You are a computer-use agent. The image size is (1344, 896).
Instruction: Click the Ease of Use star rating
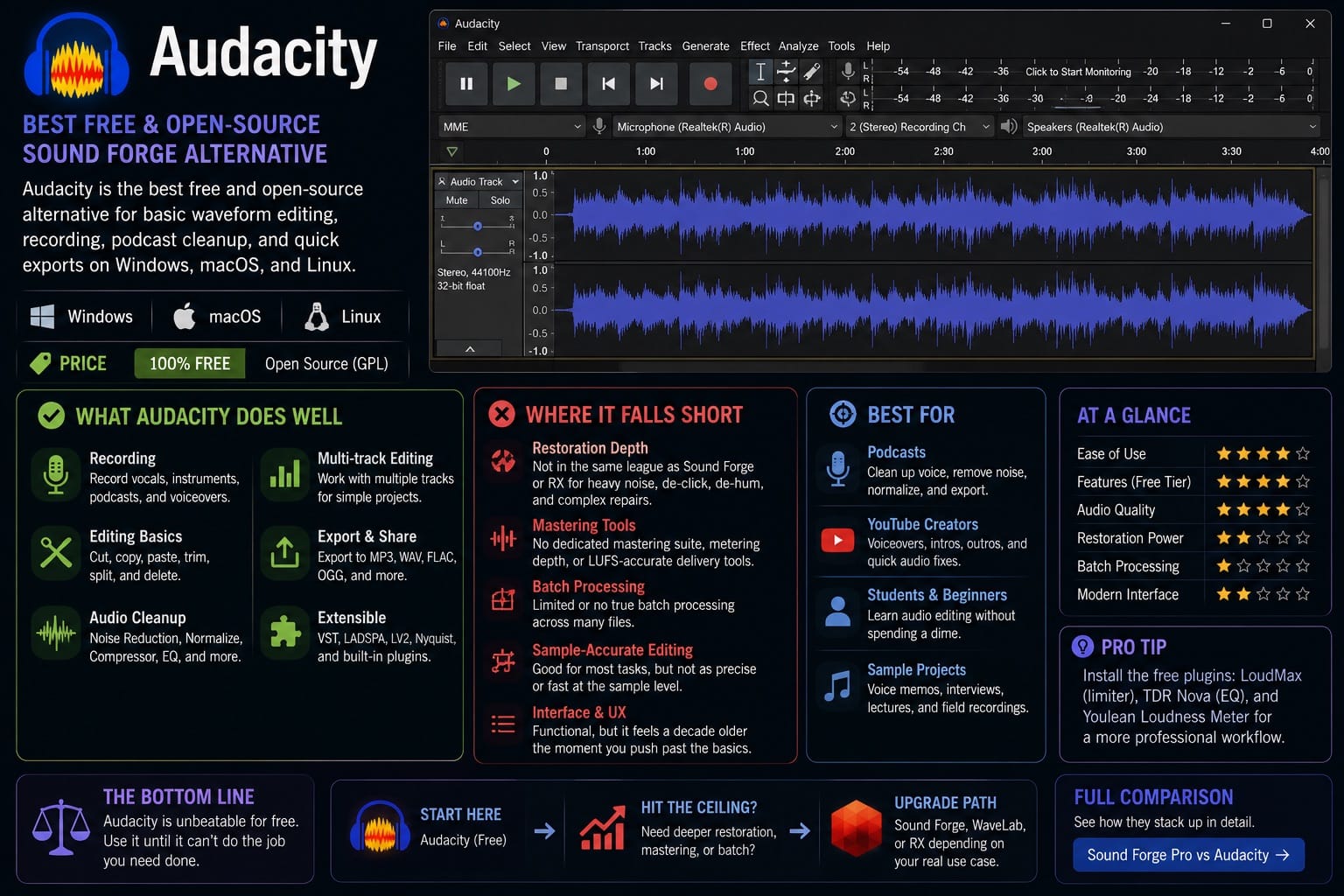pos(1263,453)
